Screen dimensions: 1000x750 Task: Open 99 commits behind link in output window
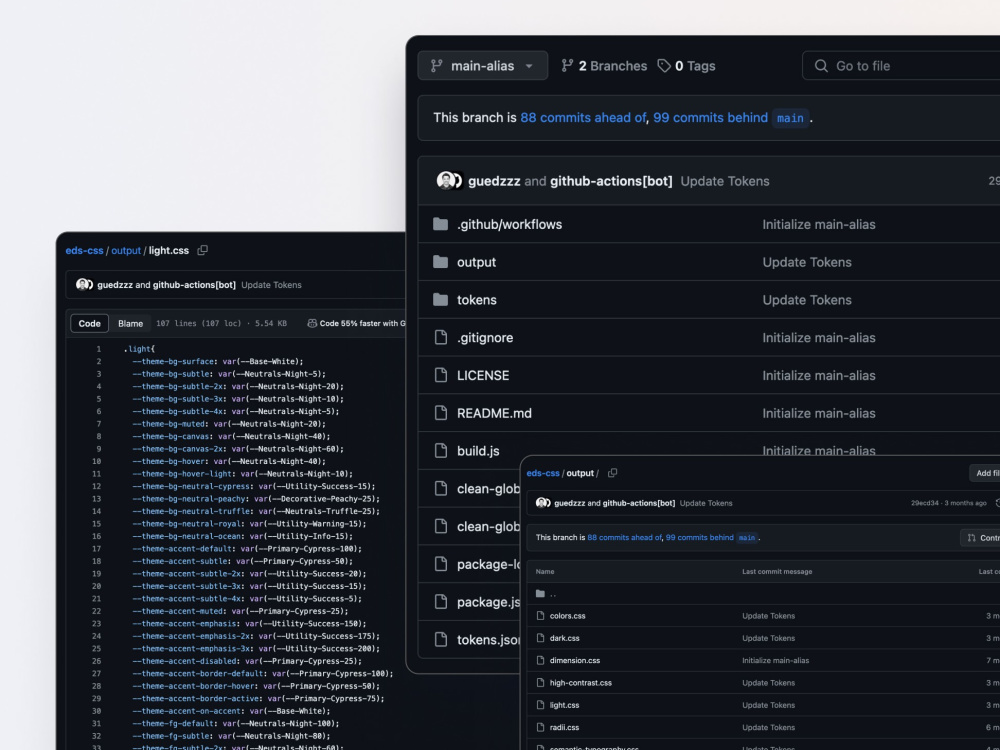[700, 538]
